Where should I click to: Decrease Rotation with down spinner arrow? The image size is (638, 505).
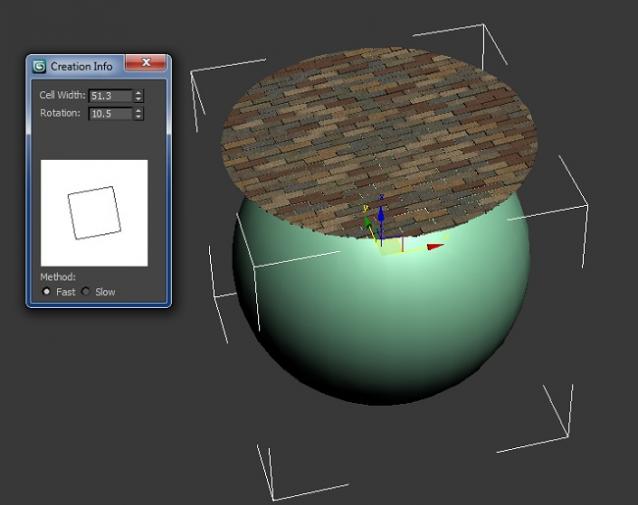138,117
